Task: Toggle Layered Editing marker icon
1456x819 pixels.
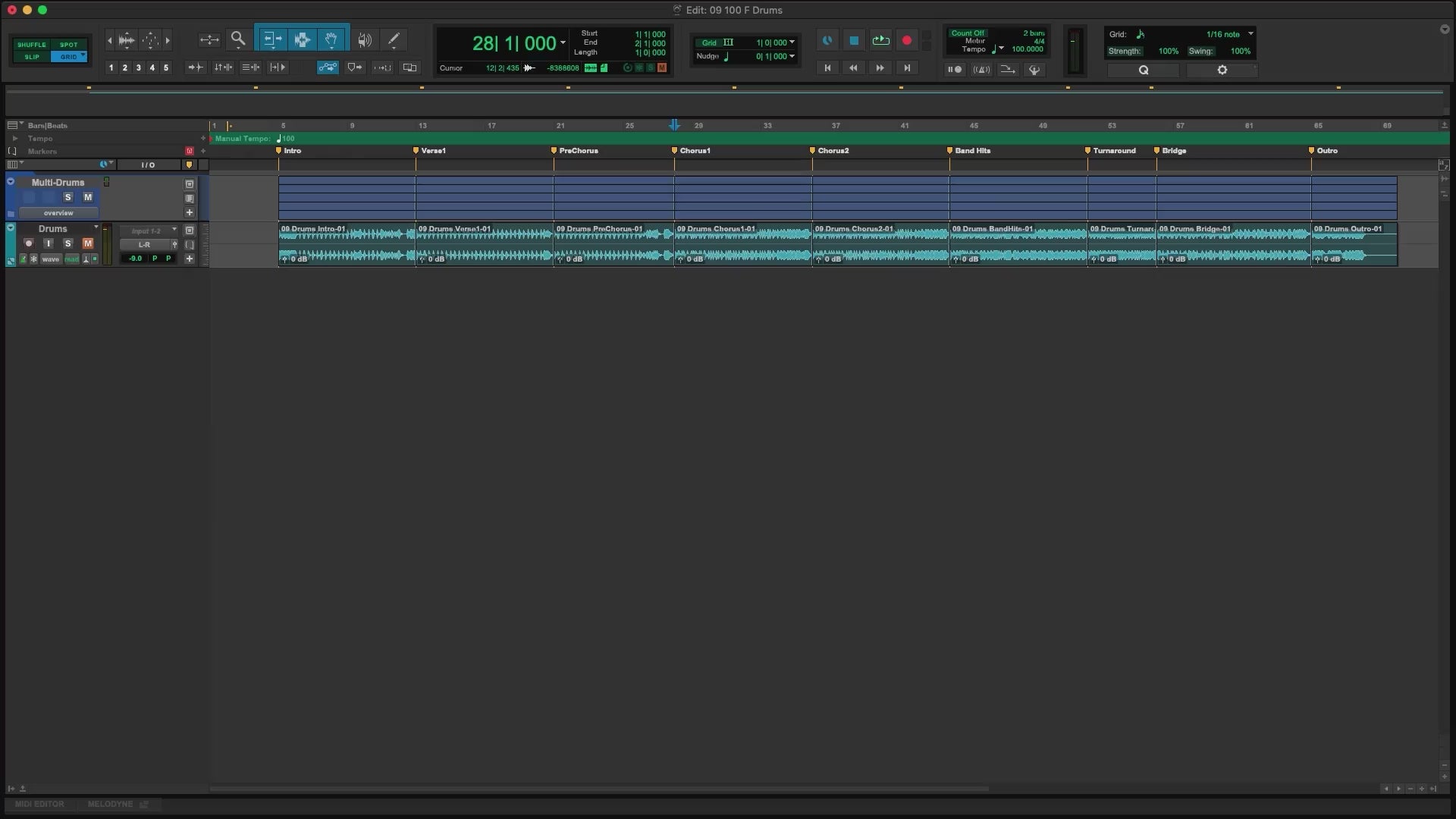Action: 355,67
